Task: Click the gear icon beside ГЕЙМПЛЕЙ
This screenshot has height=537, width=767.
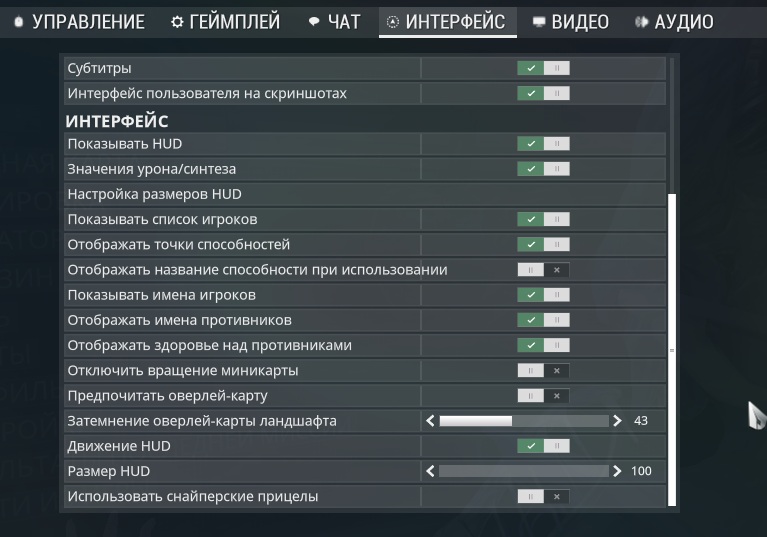Action: 177,22
